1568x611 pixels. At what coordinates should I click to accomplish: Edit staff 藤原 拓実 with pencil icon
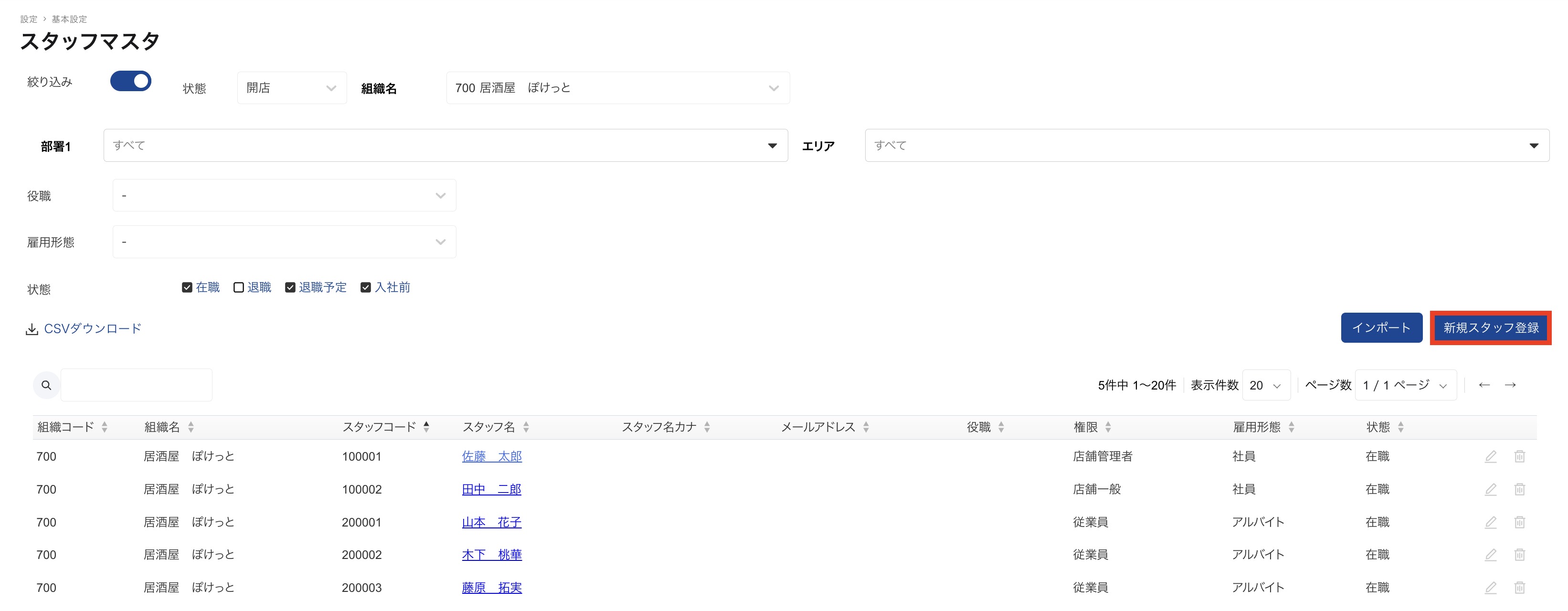(x=1490, y=587)
